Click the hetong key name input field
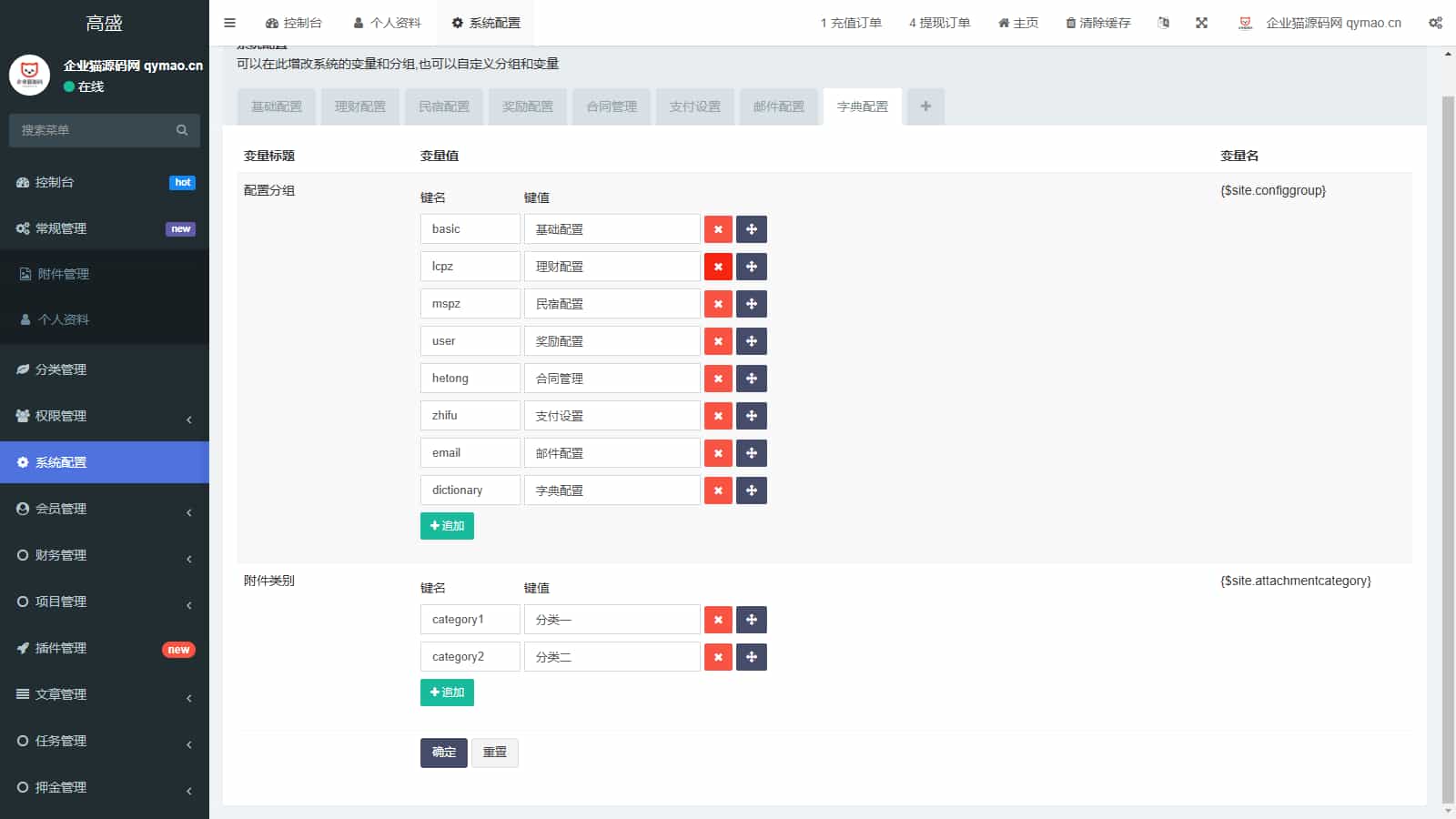The width and height of the screenshot is (1456, 819). (x=470, y=379)
